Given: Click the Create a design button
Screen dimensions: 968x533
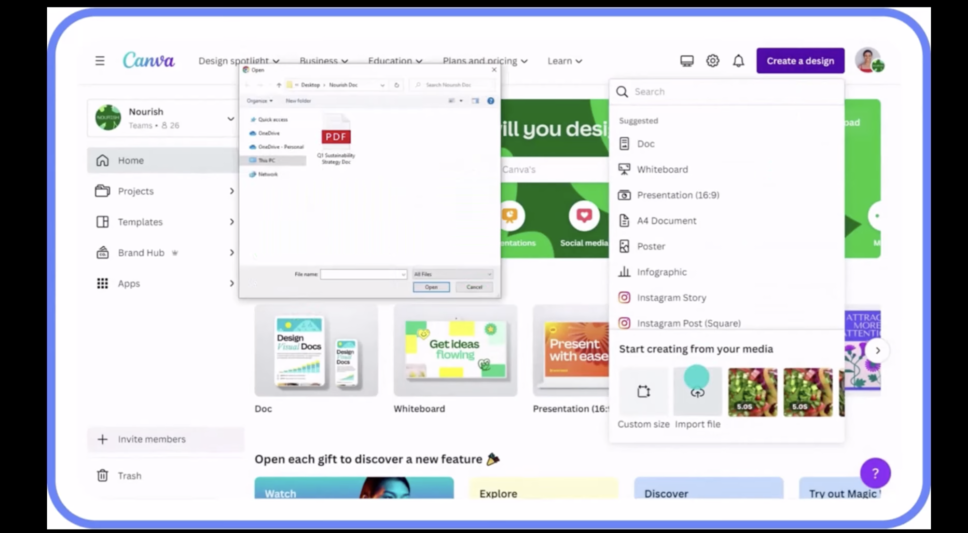Looking at the screenshot, I should (x=800, y=61).
